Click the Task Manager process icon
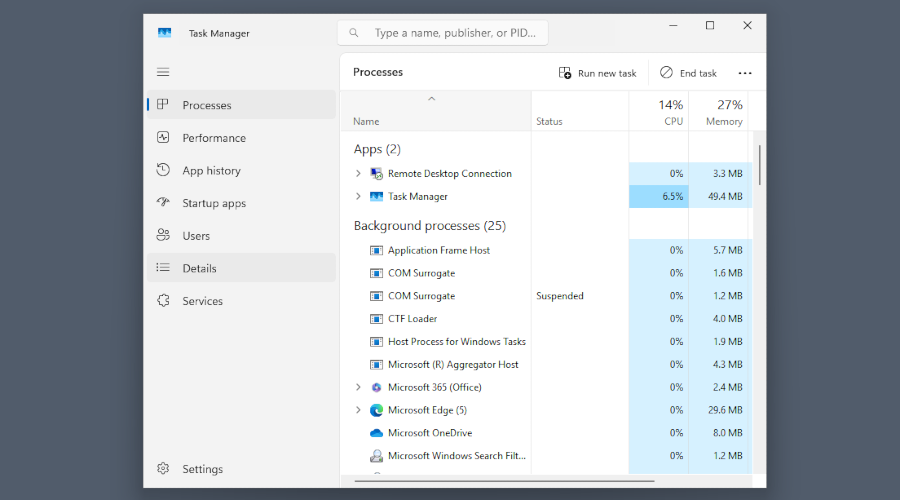900x500 pixels. pyautogui.click(x=377, y=196)
